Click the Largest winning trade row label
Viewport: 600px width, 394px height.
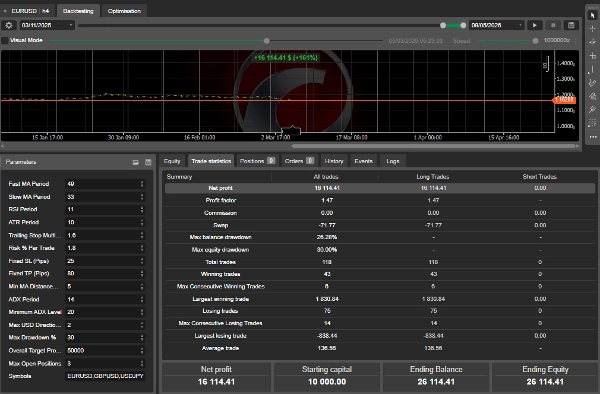tap(221, 299)
